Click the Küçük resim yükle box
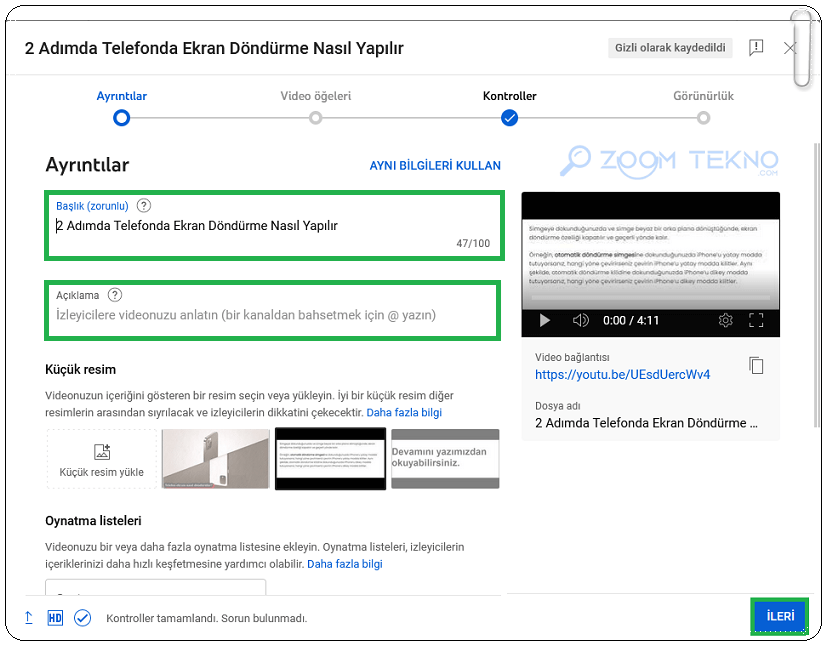 click(x=102, y=458)
